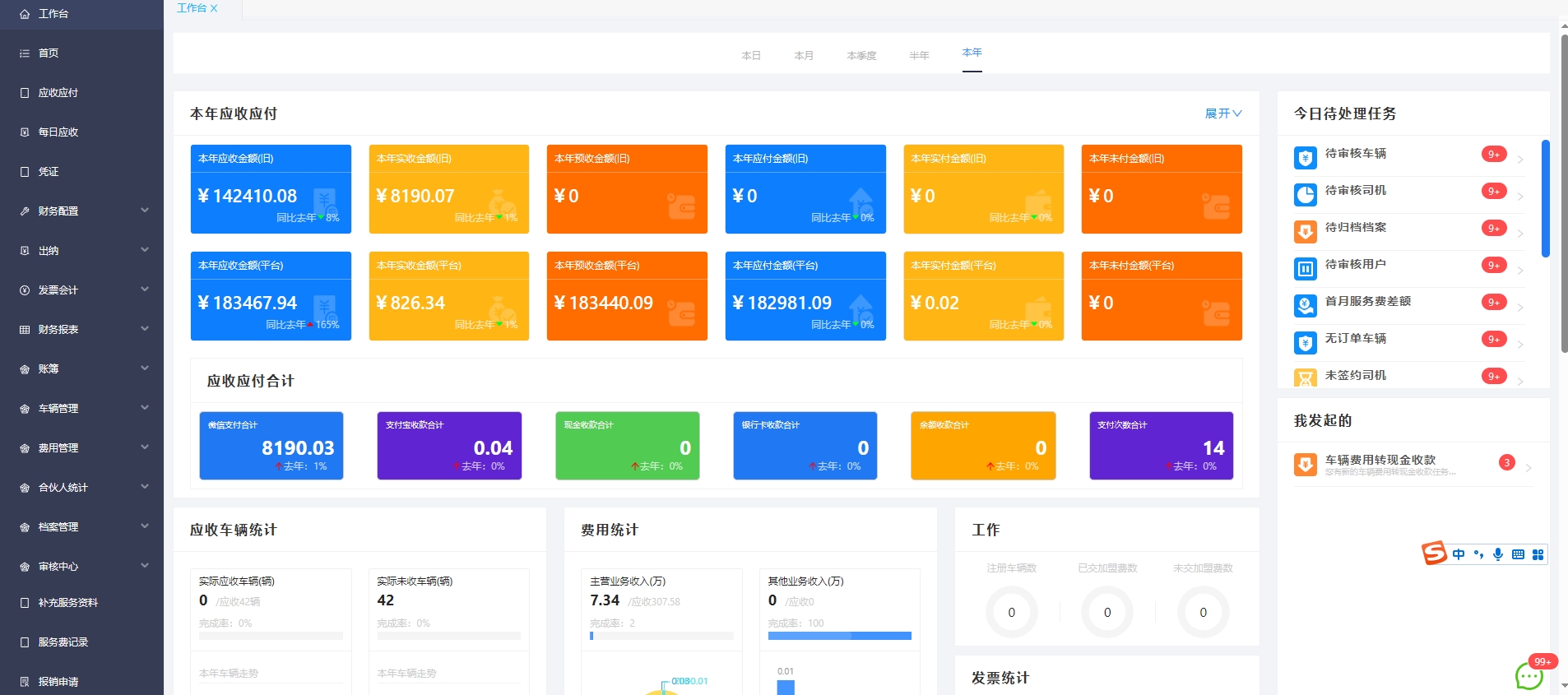
Task: Close the 工作台 tab with X
Action: 214,8
